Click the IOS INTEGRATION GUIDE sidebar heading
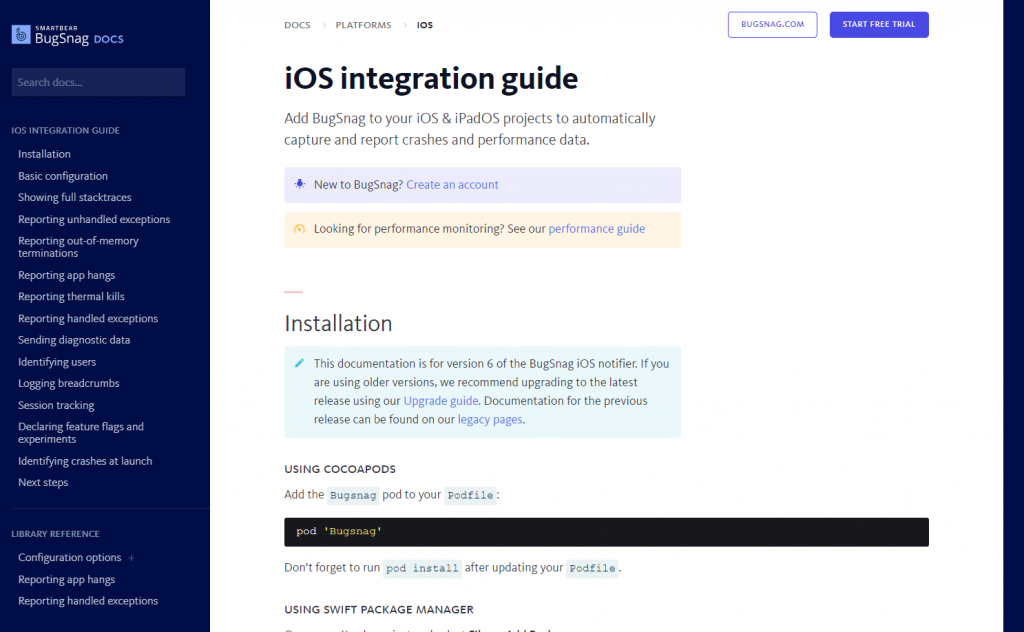1024x632 pixels. point(65,131)
